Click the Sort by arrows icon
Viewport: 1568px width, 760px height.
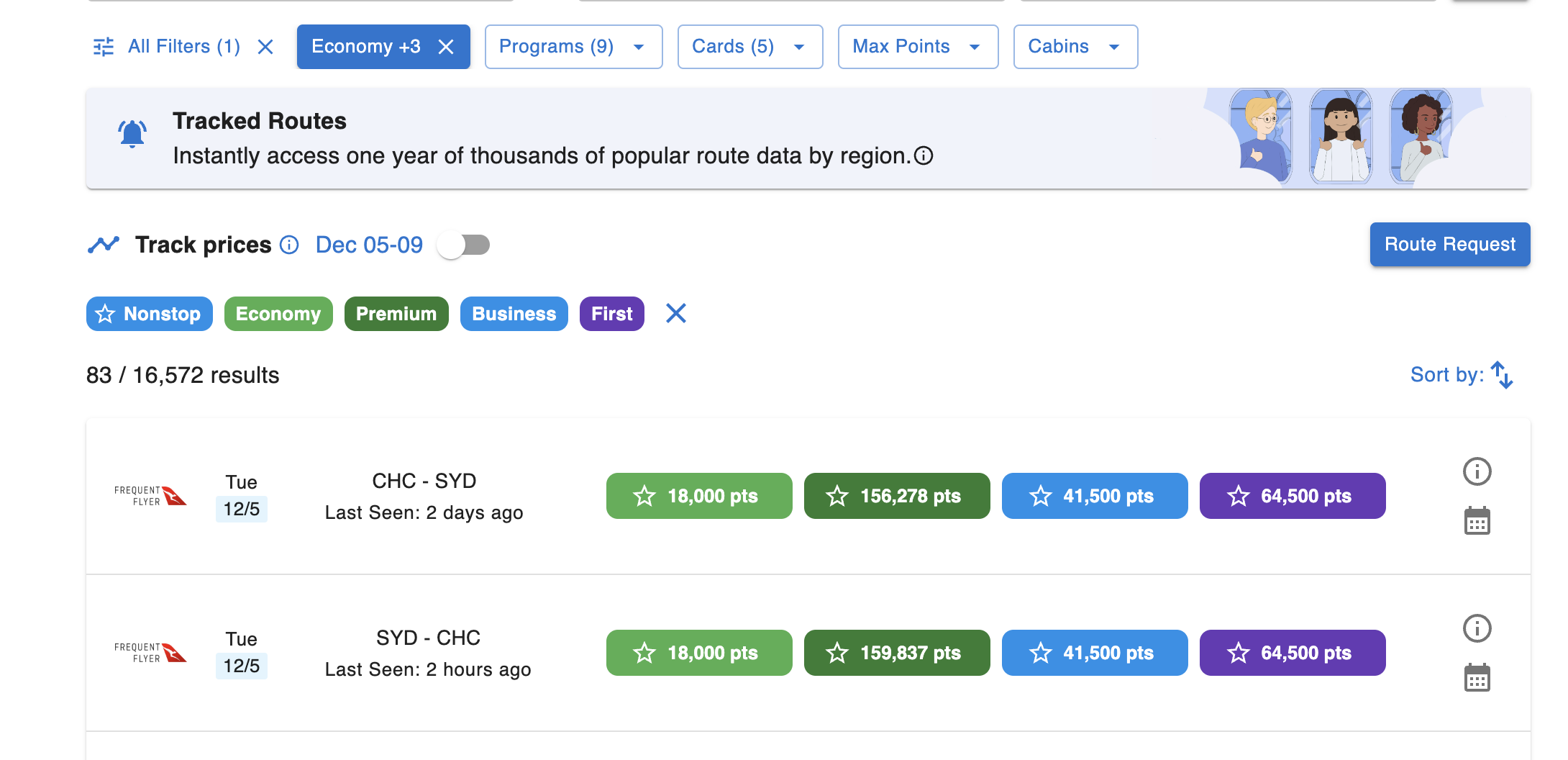point(1503,375)
